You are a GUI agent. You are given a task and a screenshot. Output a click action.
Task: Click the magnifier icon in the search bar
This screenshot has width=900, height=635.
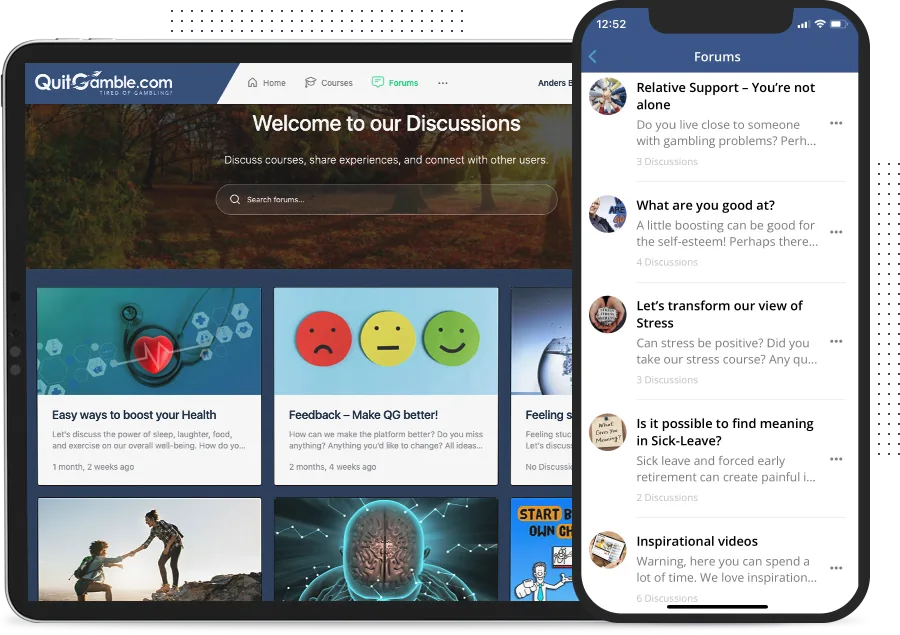click(x=235, y=200)
